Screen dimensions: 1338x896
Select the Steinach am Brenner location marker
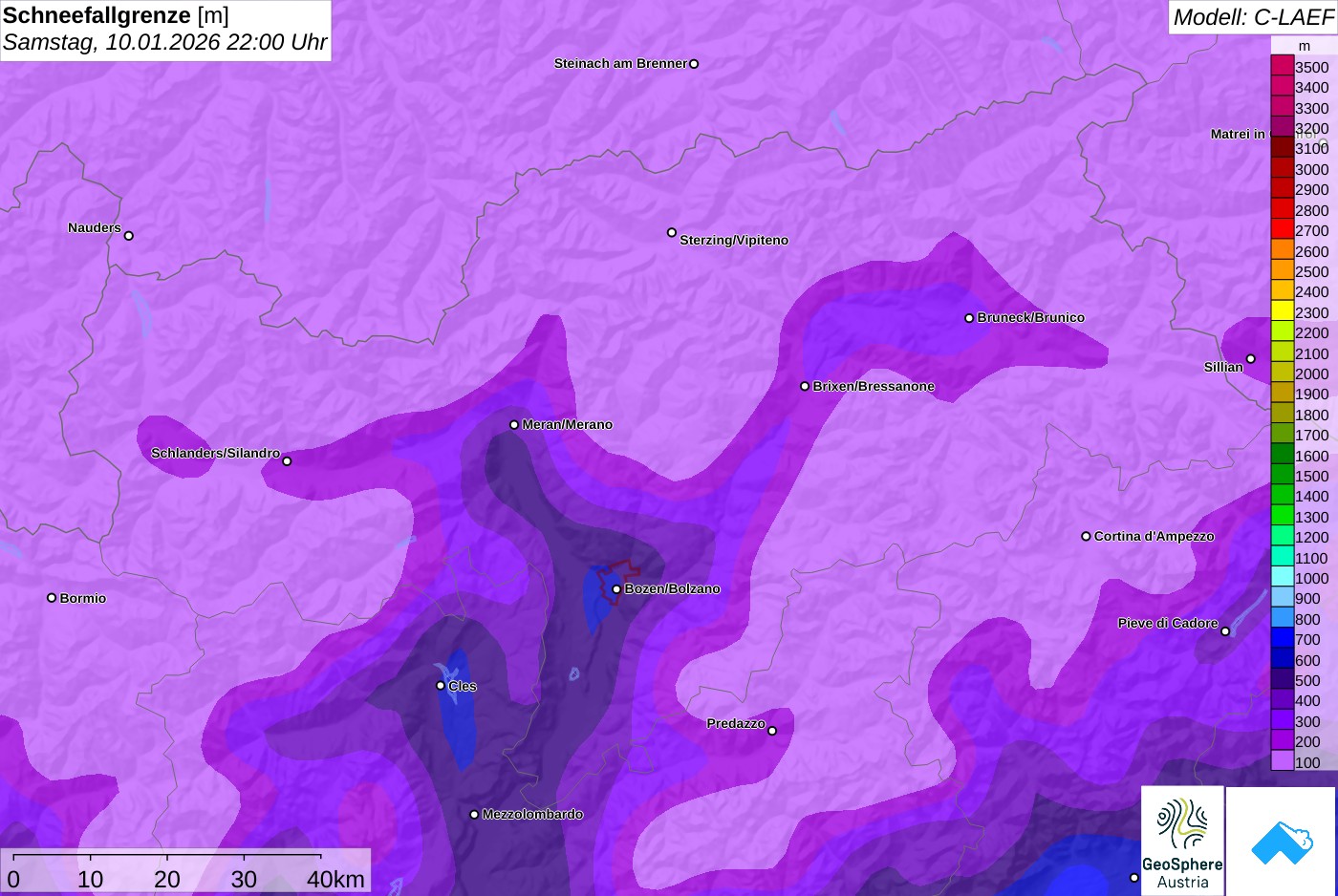[694, 64]
